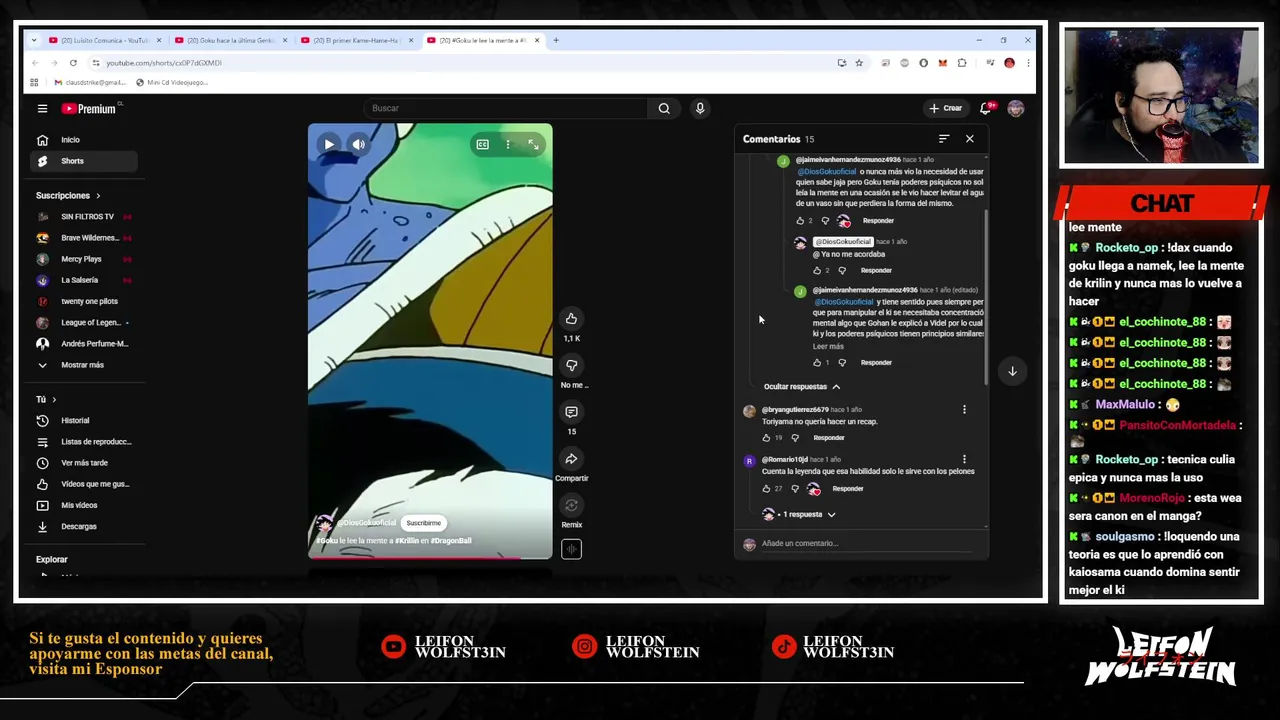Open the Crear create button

(945, 108)
